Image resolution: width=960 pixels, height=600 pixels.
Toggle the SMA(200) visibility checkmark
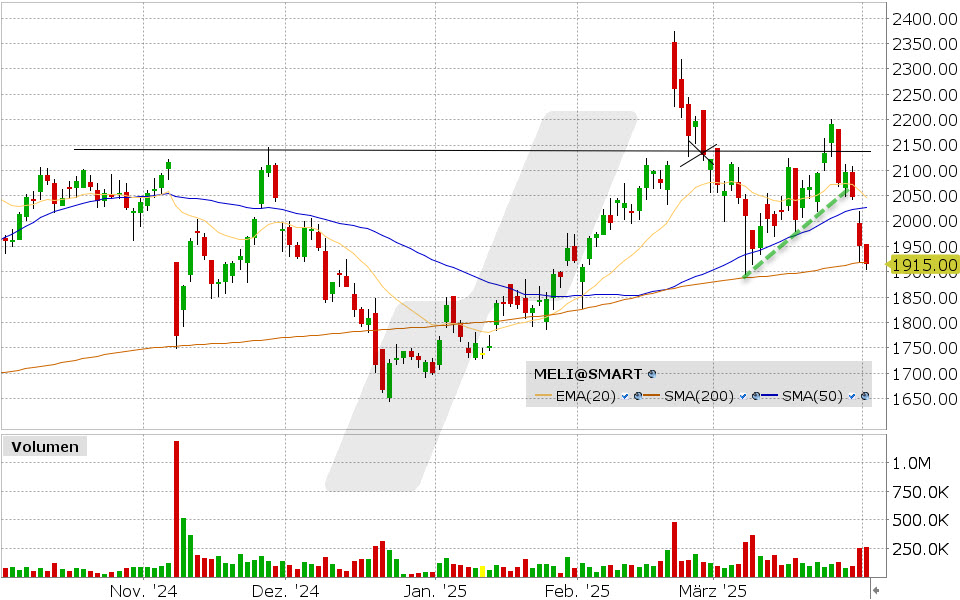click(743, 397)
